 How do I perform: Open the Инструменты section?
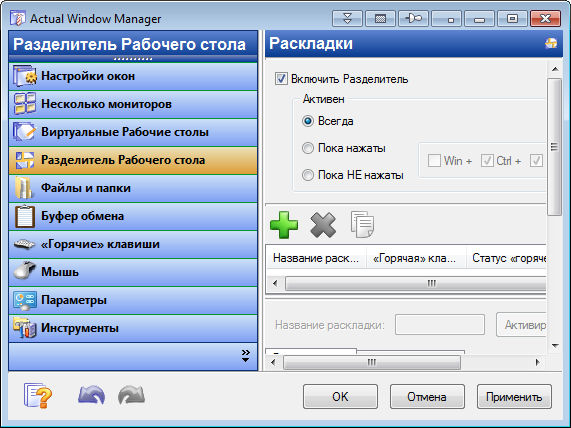(x=133, y=329)
